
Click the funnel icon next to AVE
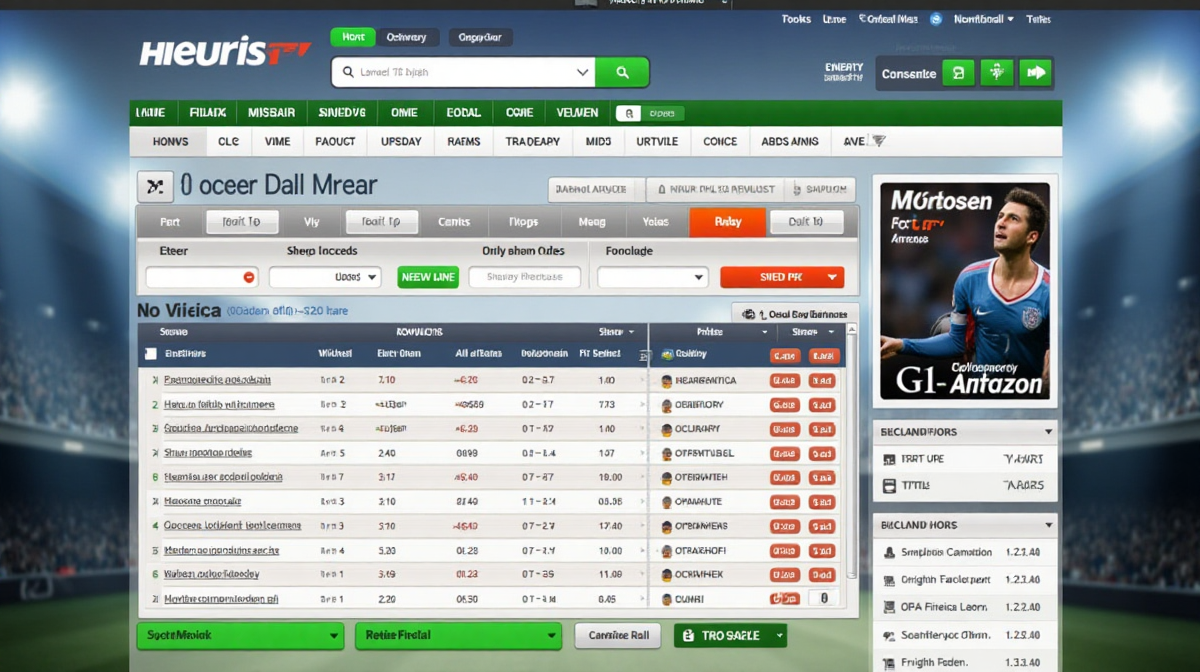click(878, 142)
